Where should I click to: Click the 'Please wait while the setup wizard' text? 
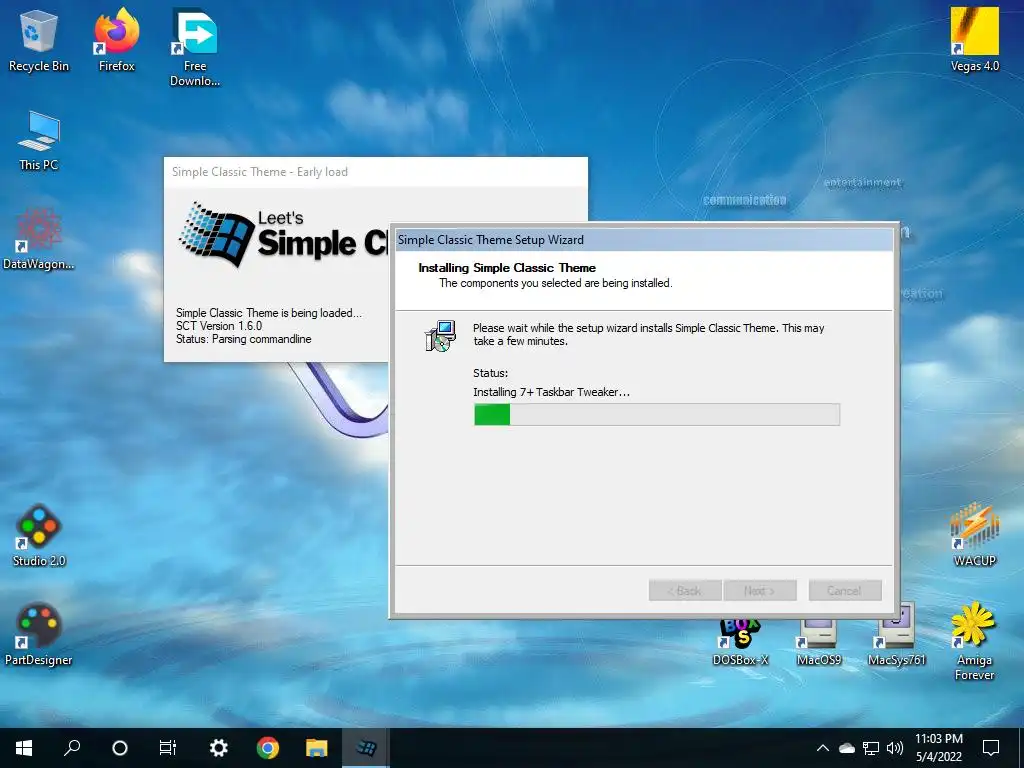[648, 334]
